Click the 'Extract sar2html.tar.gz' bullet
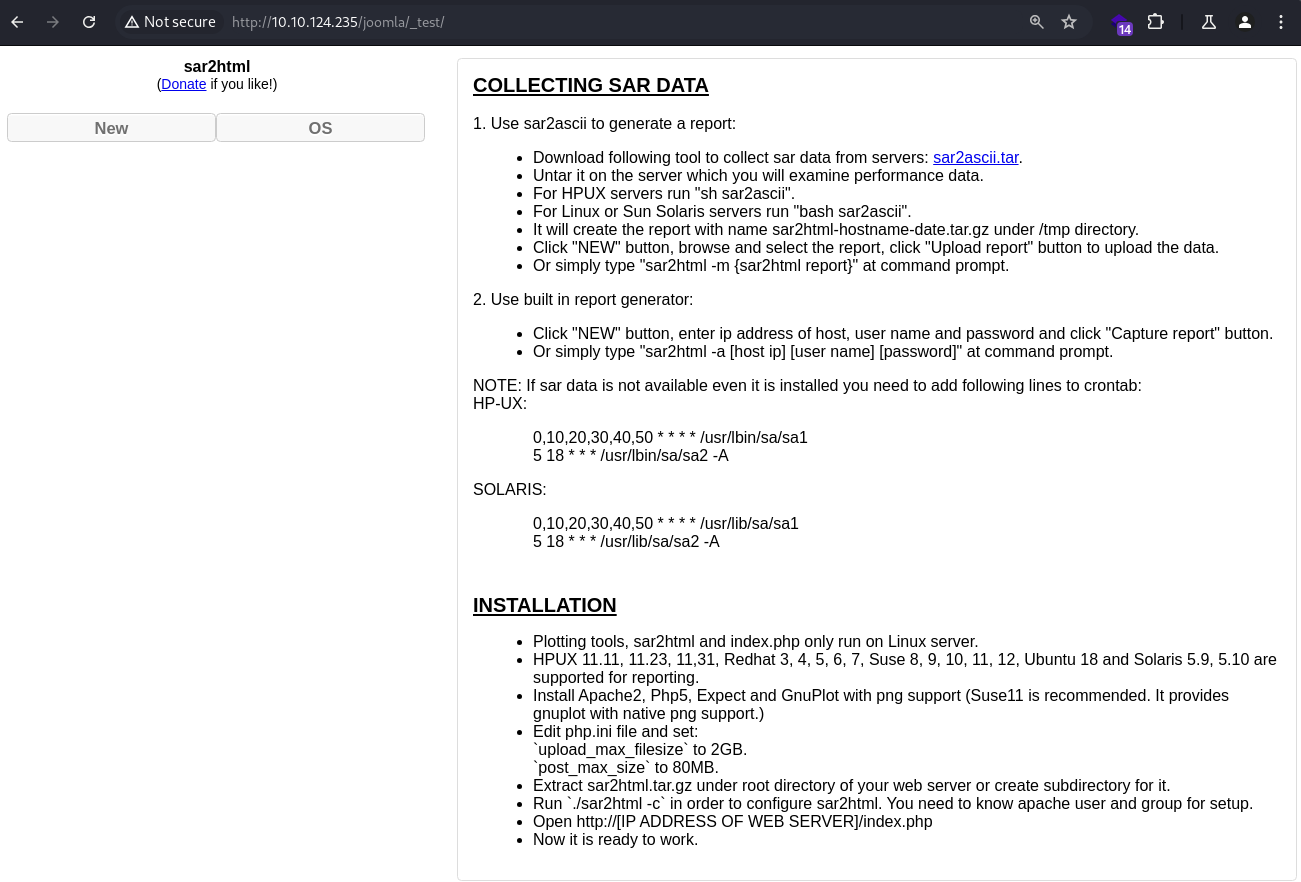The width and height of the screenshot is (1301, 882). 852,785
